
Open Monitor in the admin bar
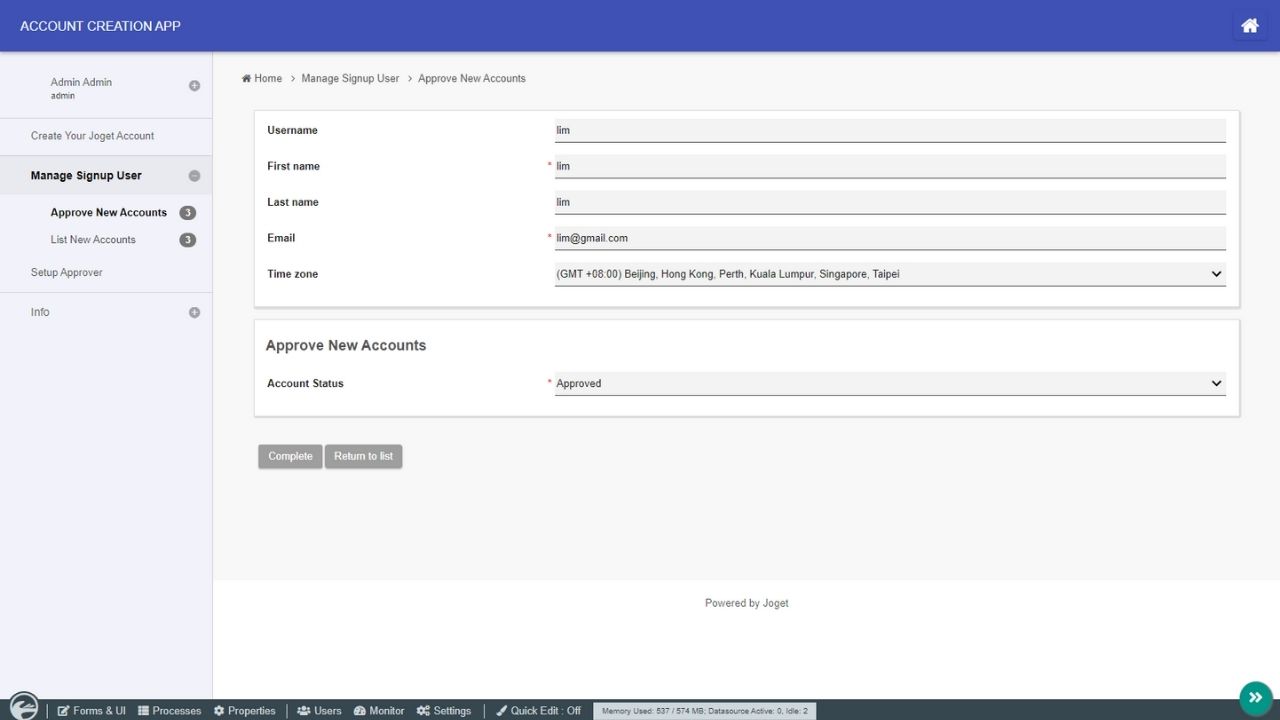[379, 711]
